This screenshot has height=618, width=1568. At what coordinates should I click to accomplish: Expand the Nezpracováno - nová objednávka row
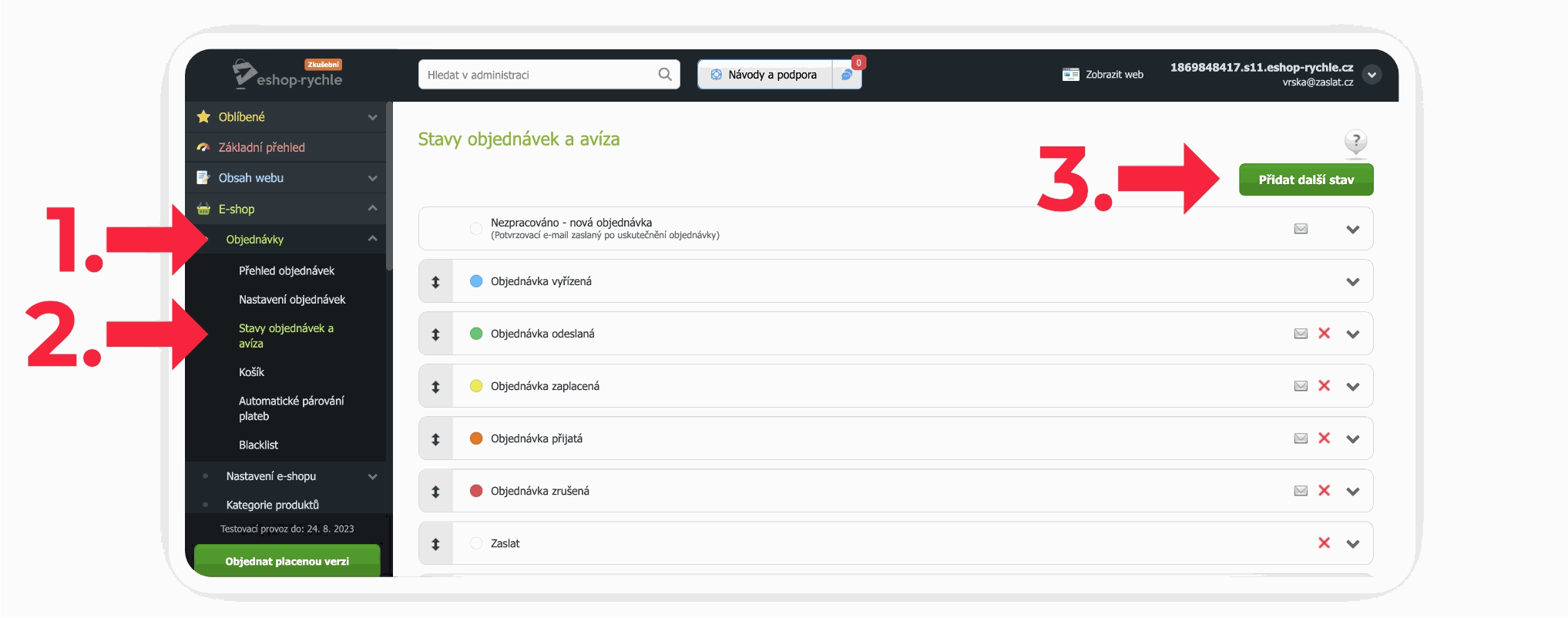1353,230
